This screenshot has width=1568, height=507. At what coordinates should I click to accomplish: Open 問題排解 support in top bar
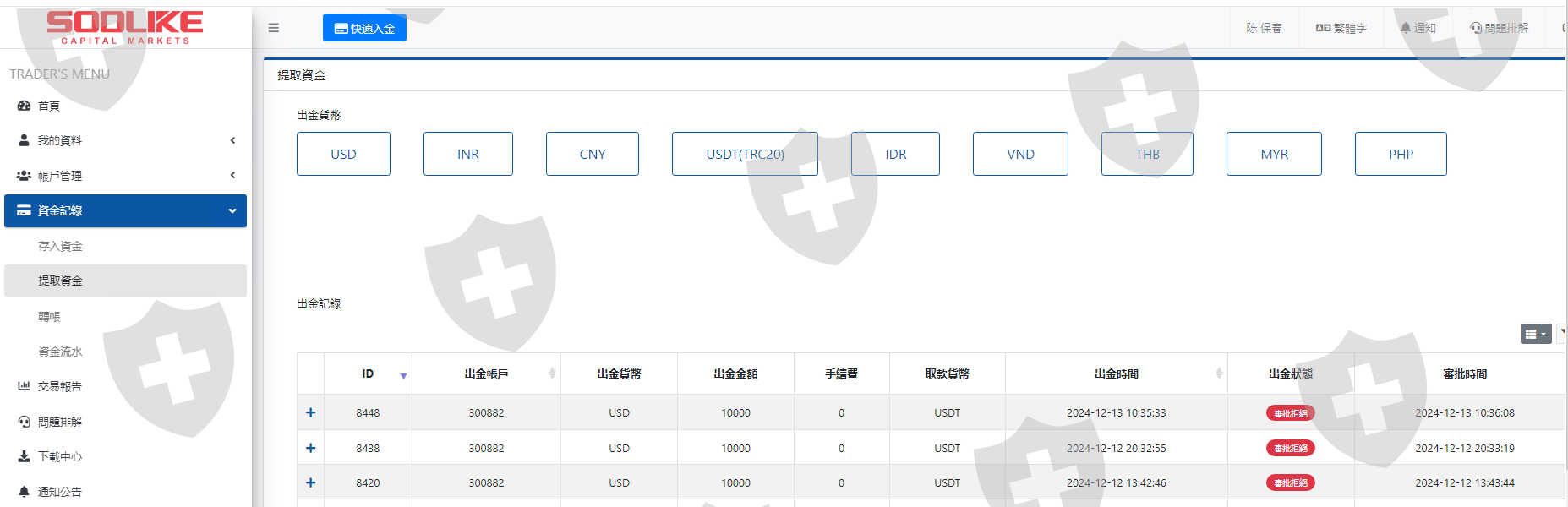pyautogui.click(x=1499, y=28)
